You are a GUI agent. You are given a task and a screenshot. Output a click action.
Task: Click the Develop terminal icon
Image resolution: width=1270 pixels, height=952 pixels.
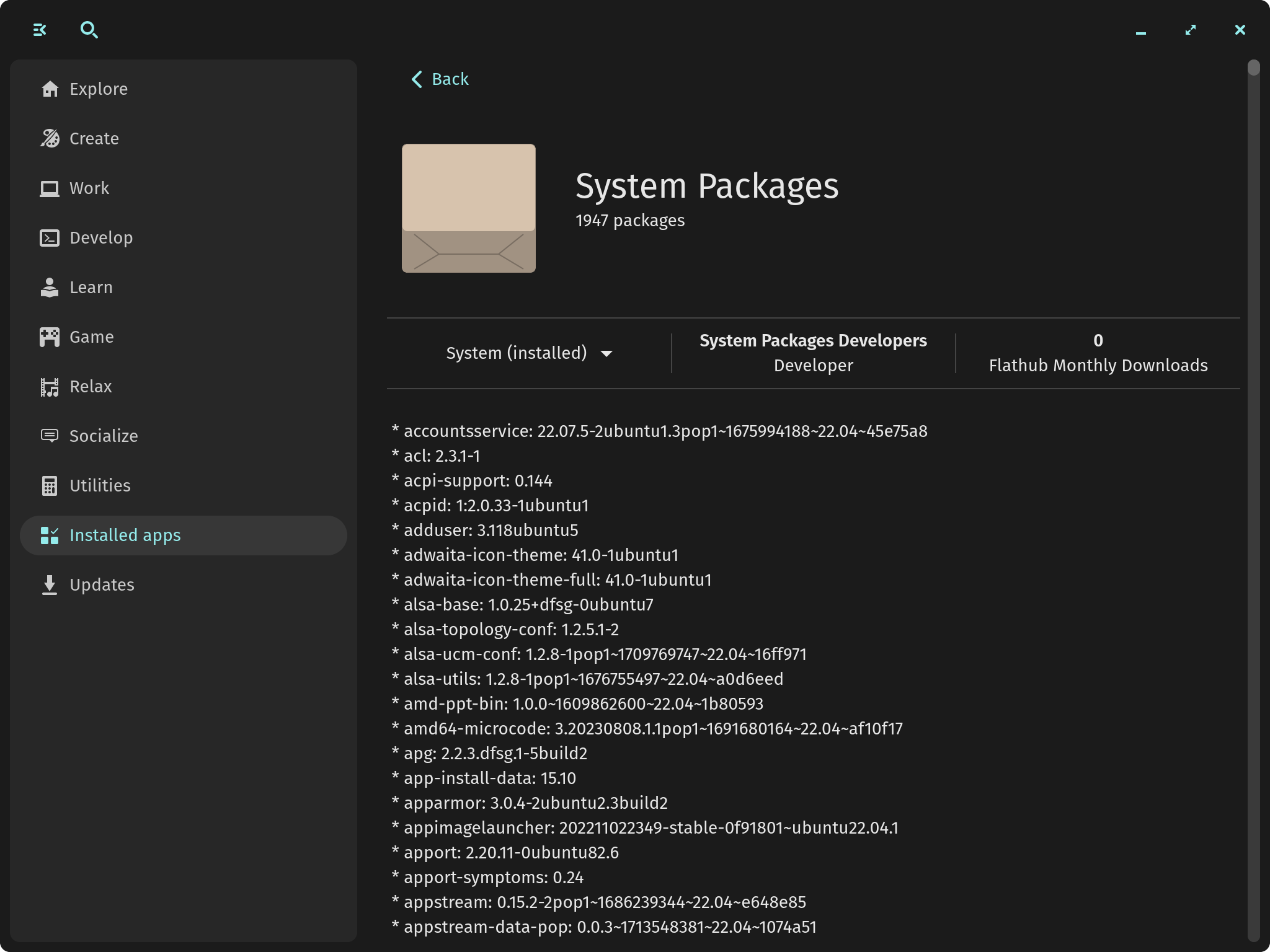pyautogui.click(x=50, y=238)
